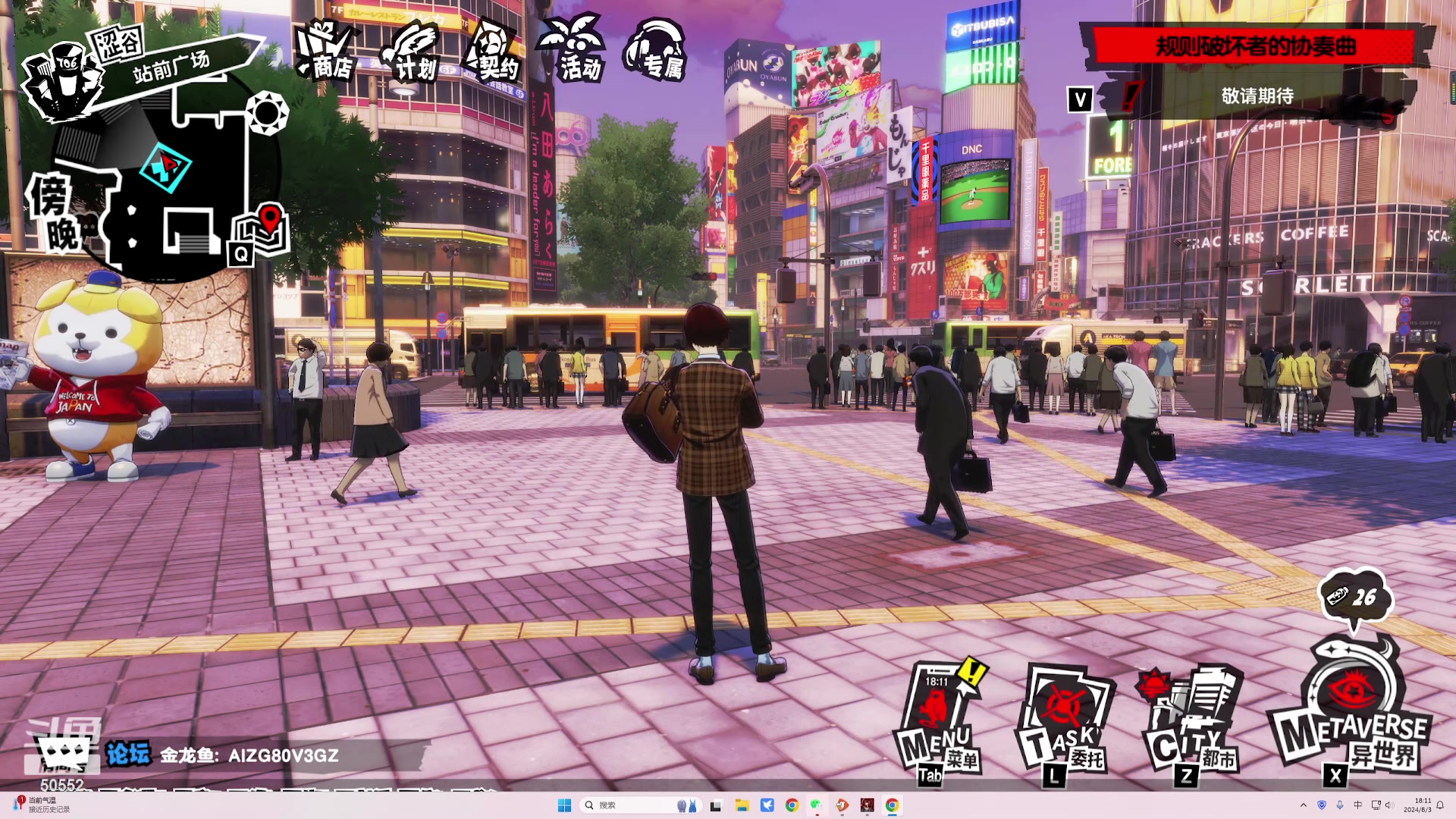Viewport: 1456px width, 819px height.
Task: Click the 18:11 time on MENU phone
Action: click(937, 681)
